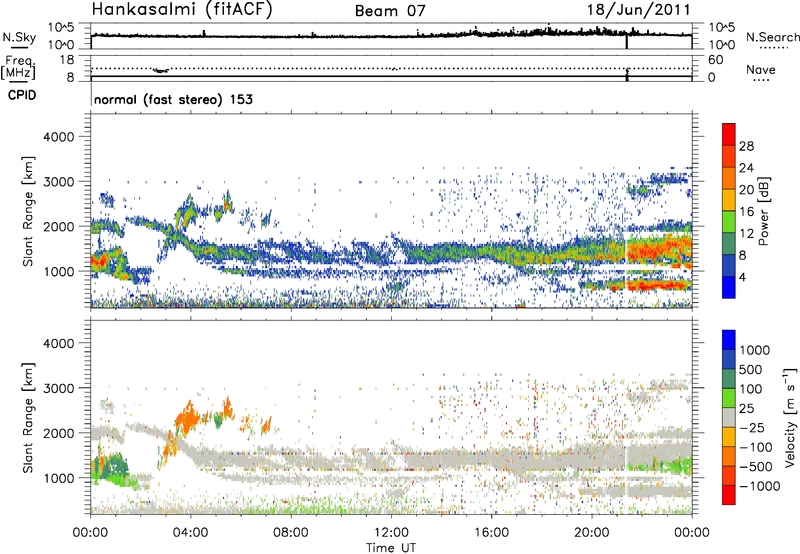Pick the grey −25 to 25 velocity swatch
The width and height of the screenshot is (800, 554).
coord(729,417)
